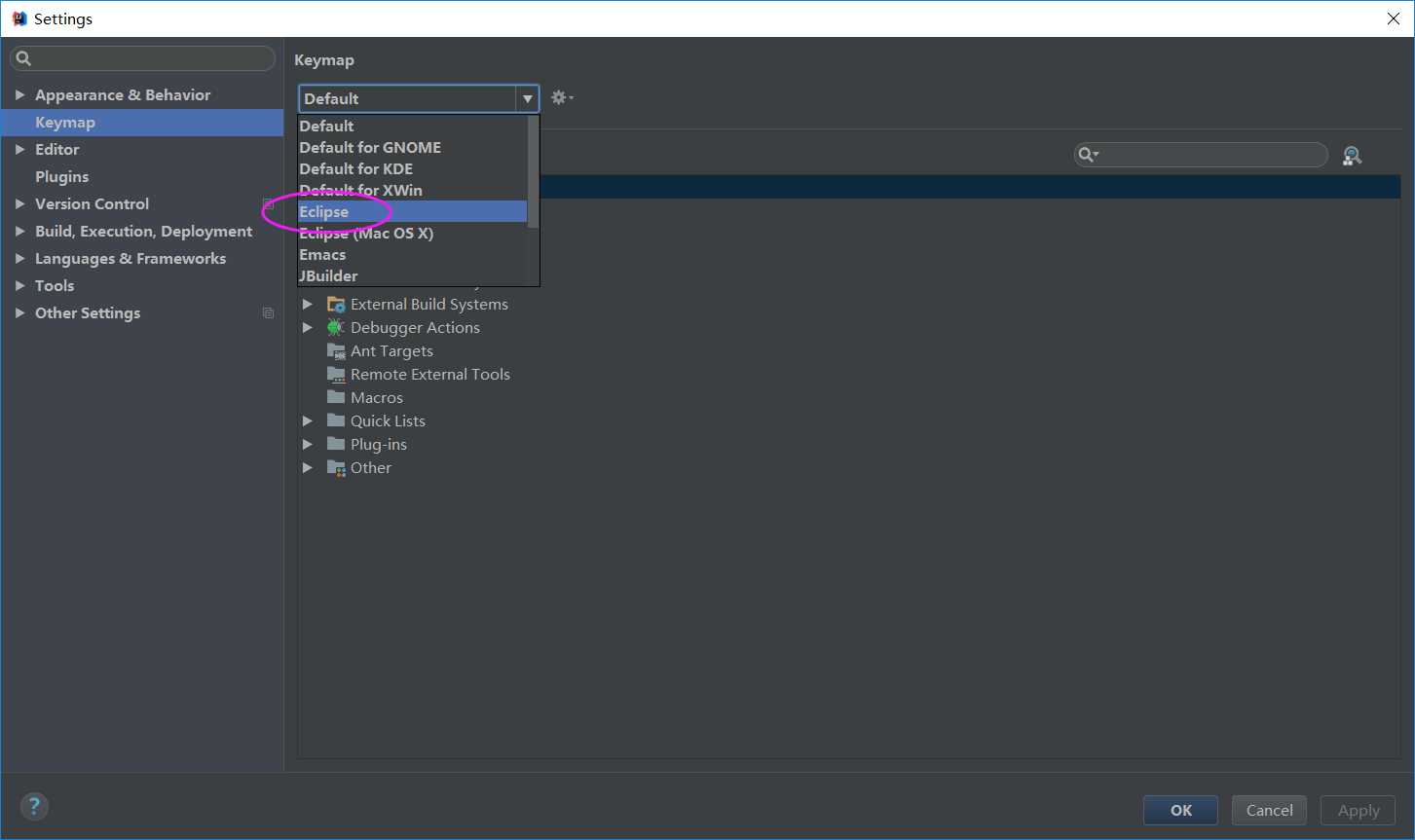Click the Debugger Actions label
Screen dimensions: 1415x840
(415, 328)
